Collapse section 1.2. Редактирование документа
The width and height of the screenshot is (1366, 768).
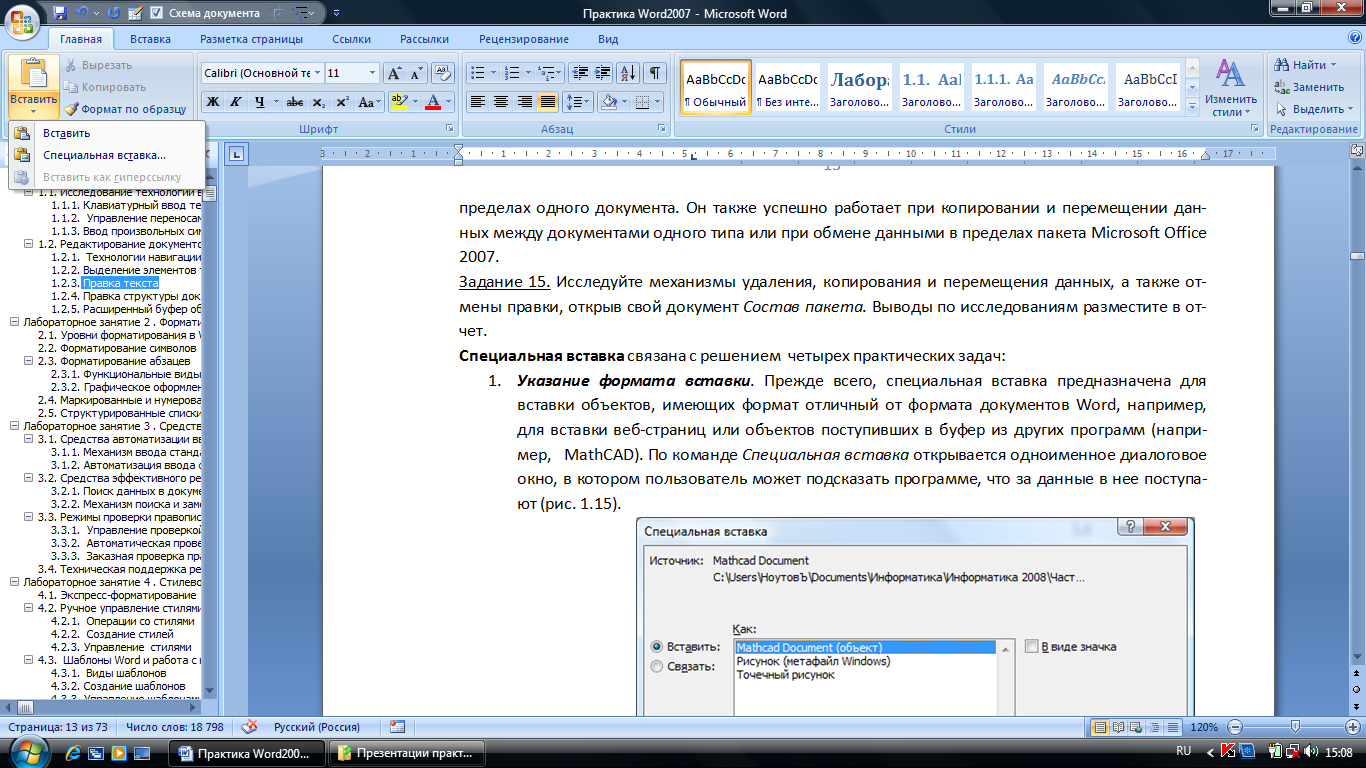pyautogui.click(x=29, y=244)
